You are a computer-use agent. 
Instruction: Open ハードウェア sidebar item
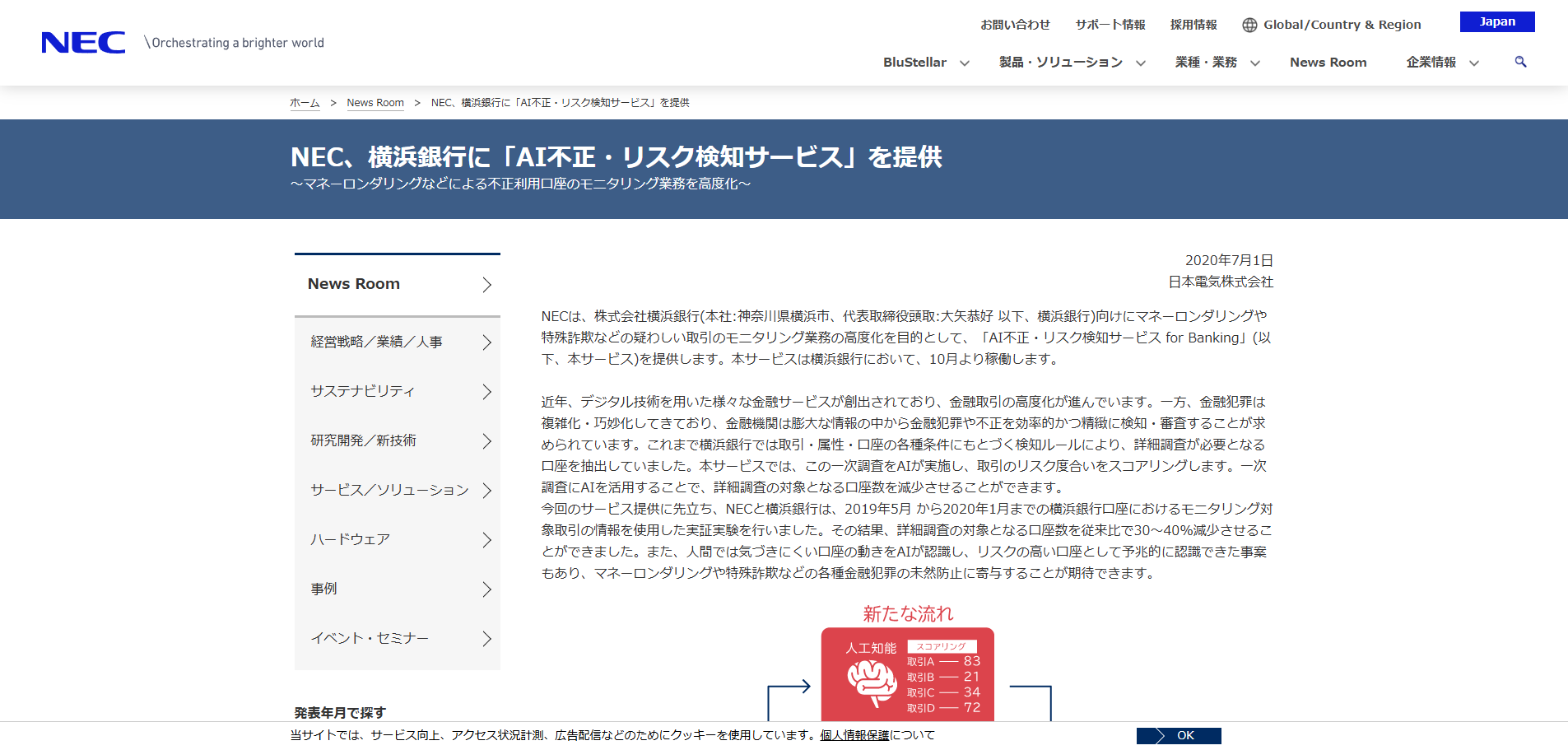(x=398, y=539)
